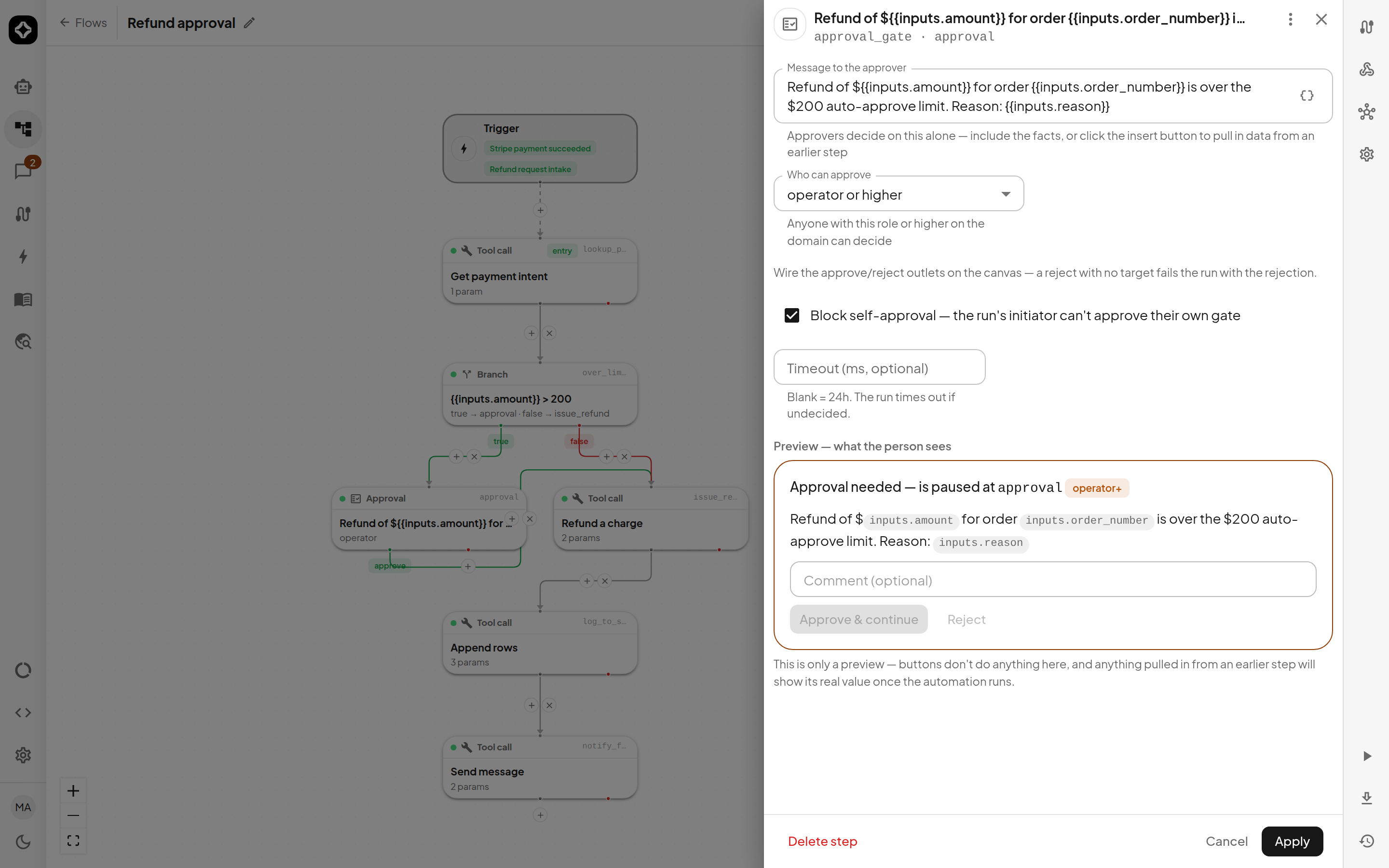The height and width of the screenshot is (868, 1389).
Task: Click Delete step
Action: point(822,841)
